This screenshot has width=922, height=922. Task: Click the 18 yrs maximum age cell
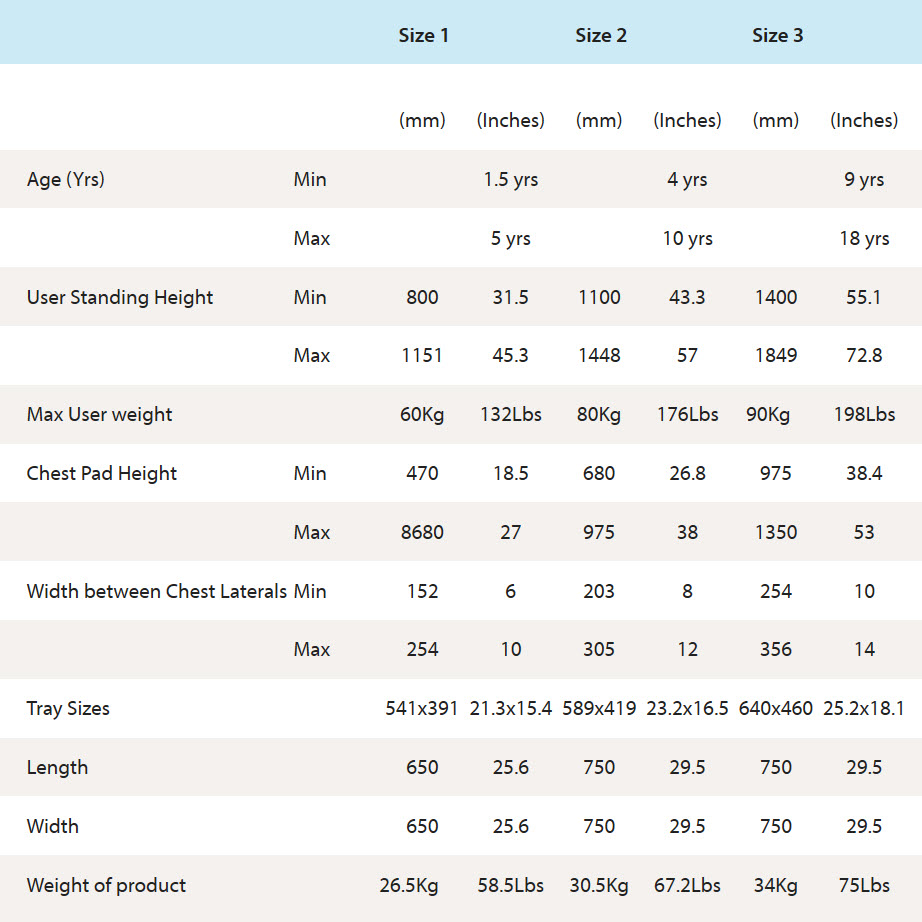(x=864, y=238)
